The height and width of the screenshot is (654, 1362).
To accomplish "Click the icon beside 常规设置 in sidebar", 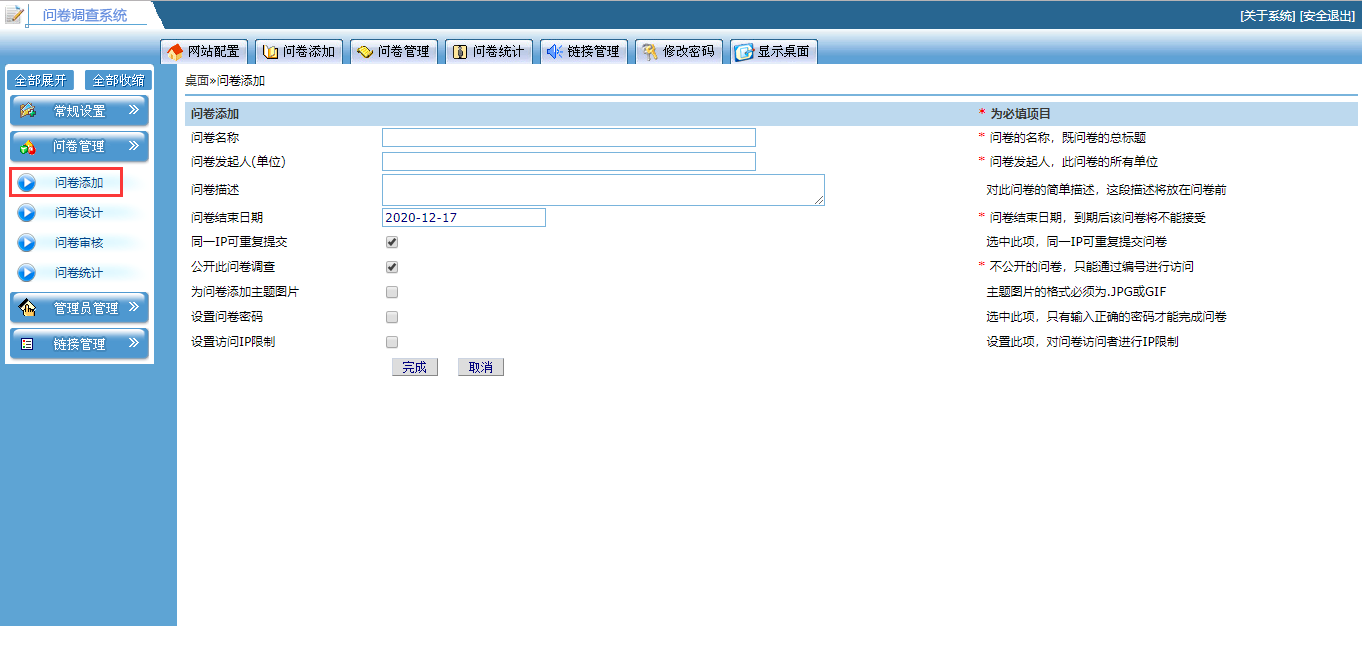I will 28,111.
